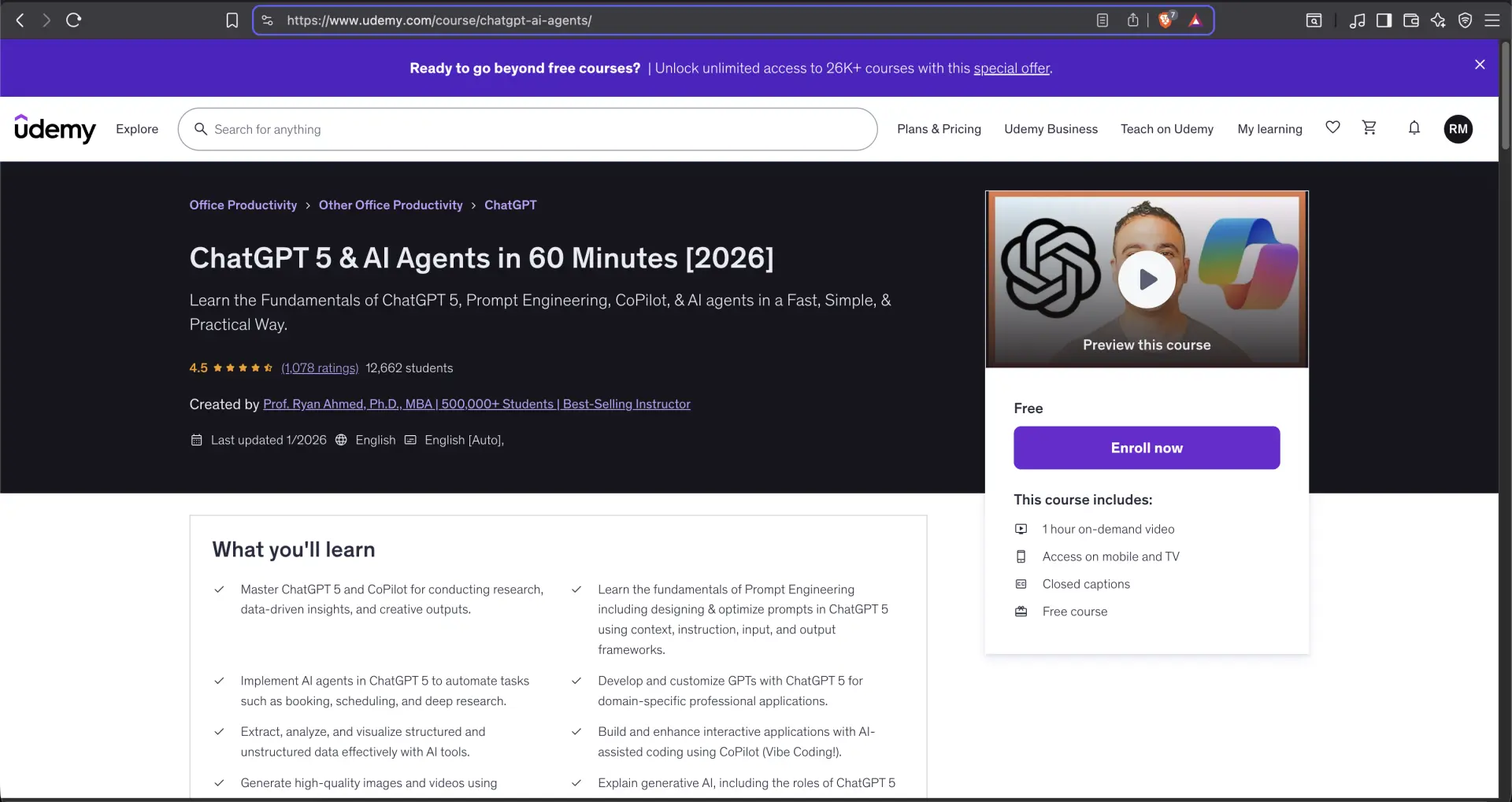Click the 12,662 students text
This screenshot has height=802, width=1512.
(x=409, y=368)
